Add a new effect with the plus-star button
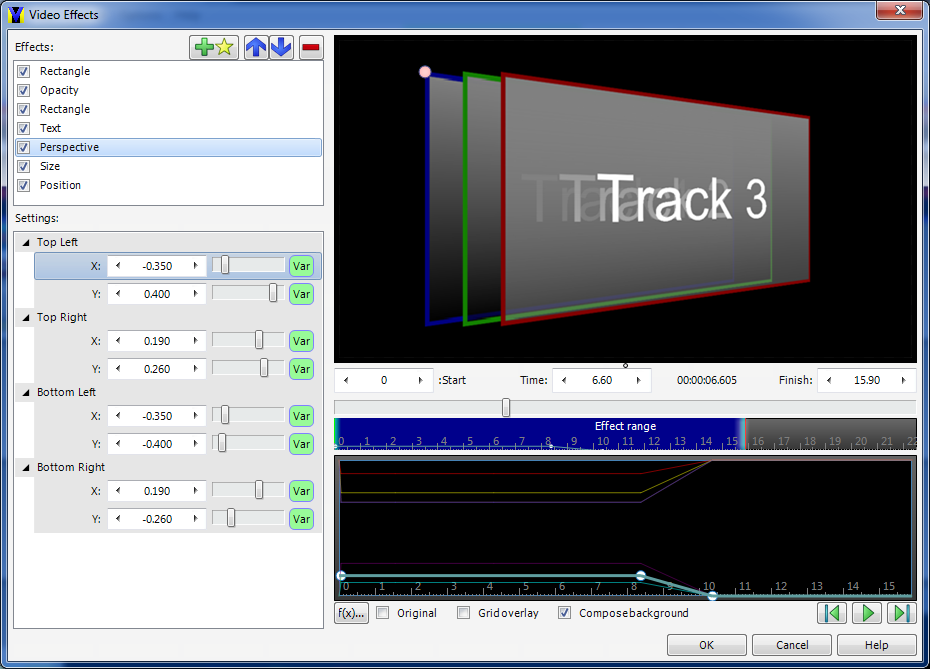The height and width of the screenshot is (669, 930). pos(214,47)
